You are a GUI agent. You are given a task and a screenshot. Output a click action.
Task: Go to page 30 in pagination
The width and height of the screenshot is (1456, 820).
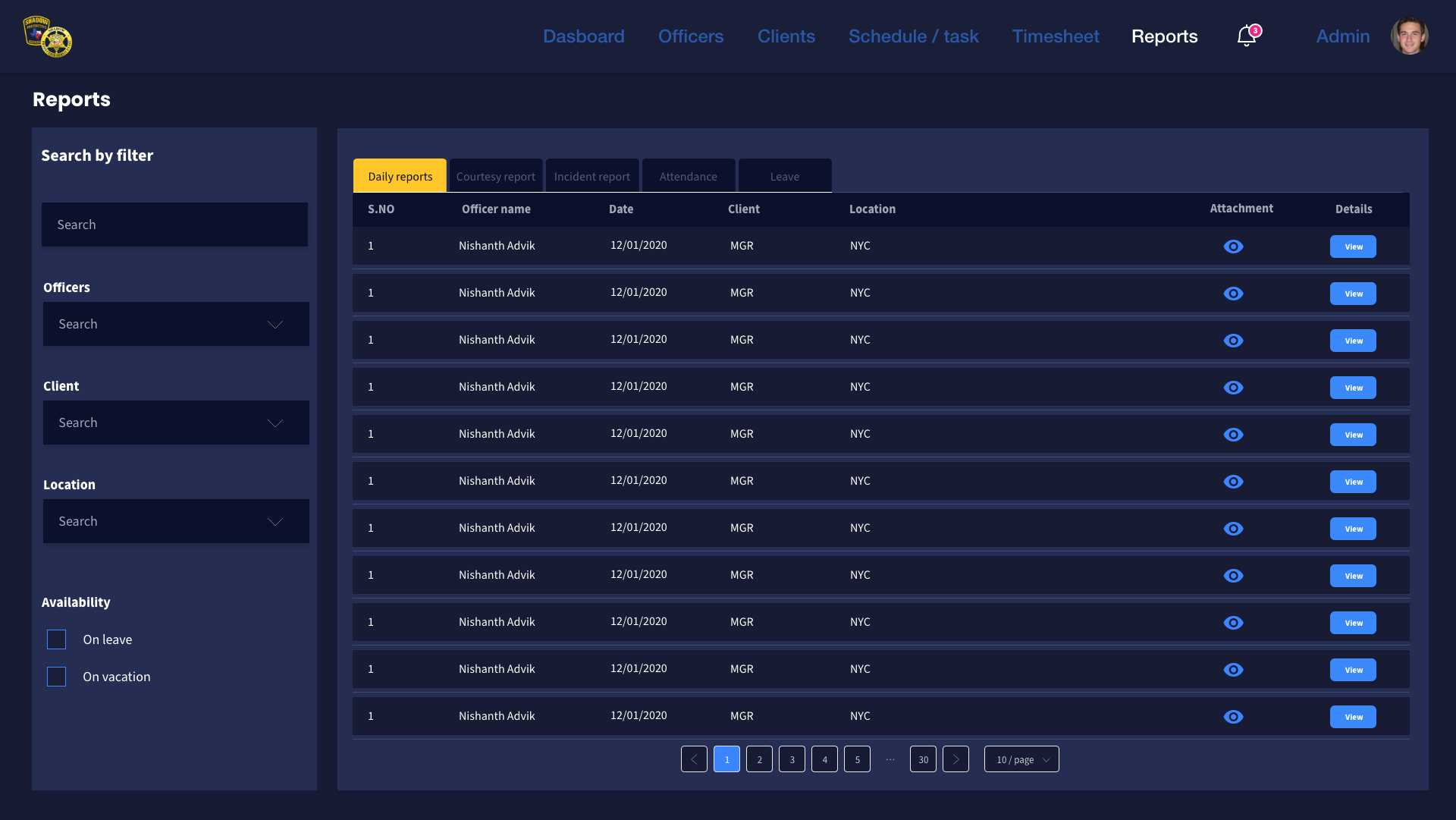tap(923, 759)
